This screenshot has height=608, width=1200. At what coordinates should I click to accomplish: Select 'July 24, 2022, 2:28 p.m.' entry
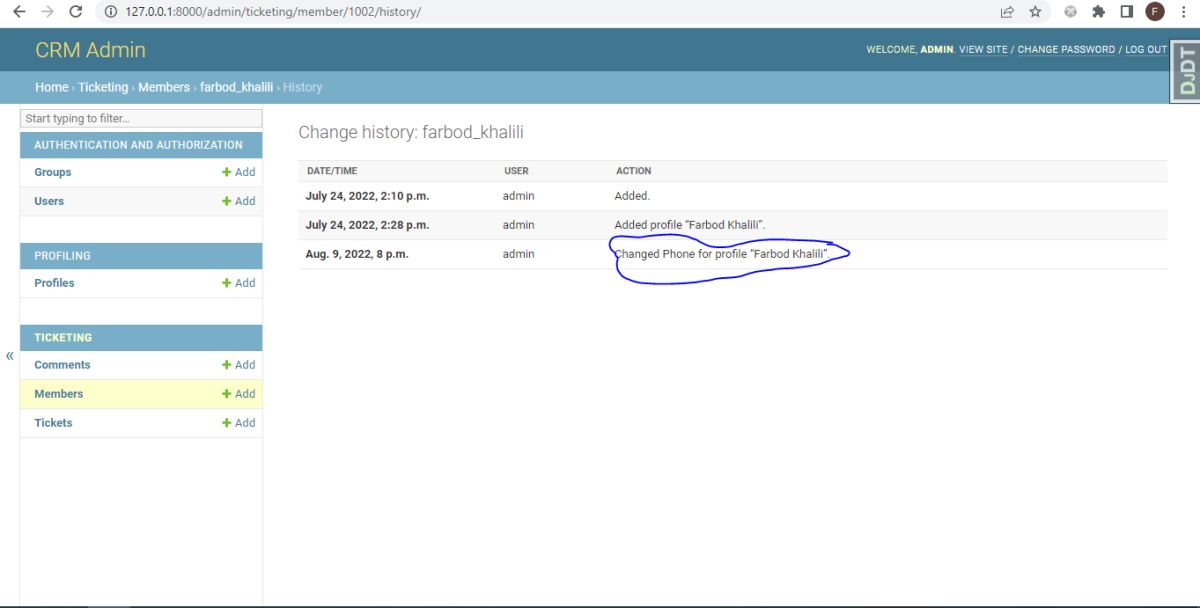367,225
